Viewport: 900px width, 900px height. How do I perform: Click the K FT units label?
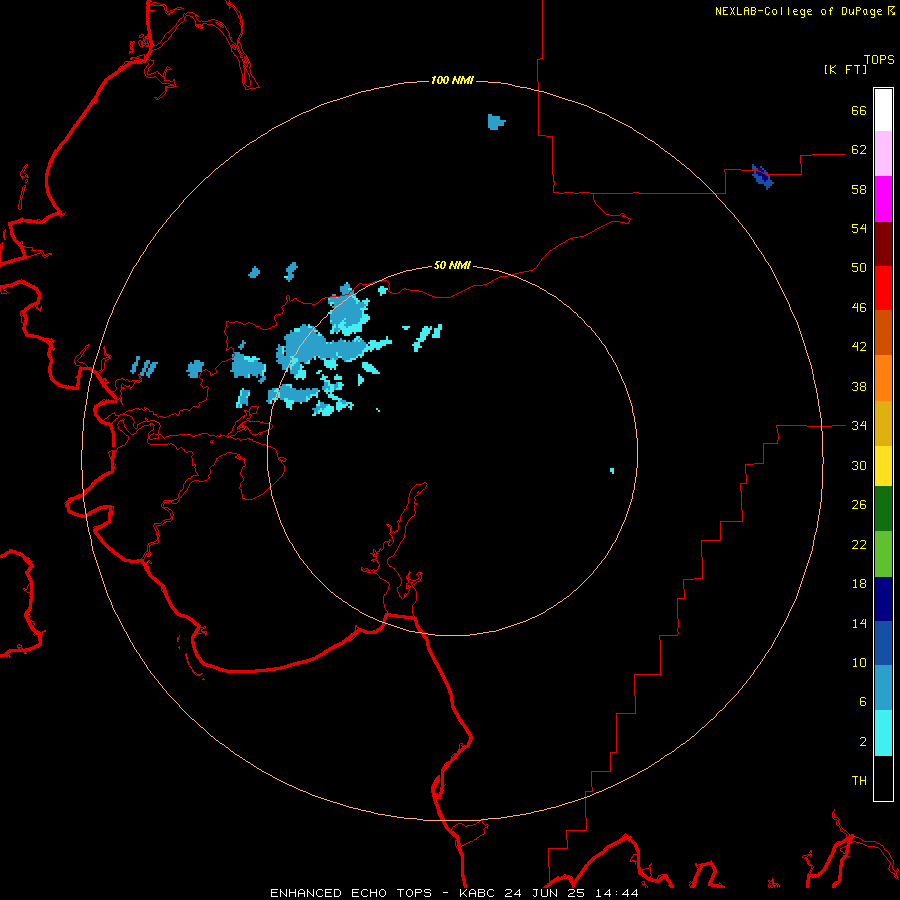coord(846,69)
